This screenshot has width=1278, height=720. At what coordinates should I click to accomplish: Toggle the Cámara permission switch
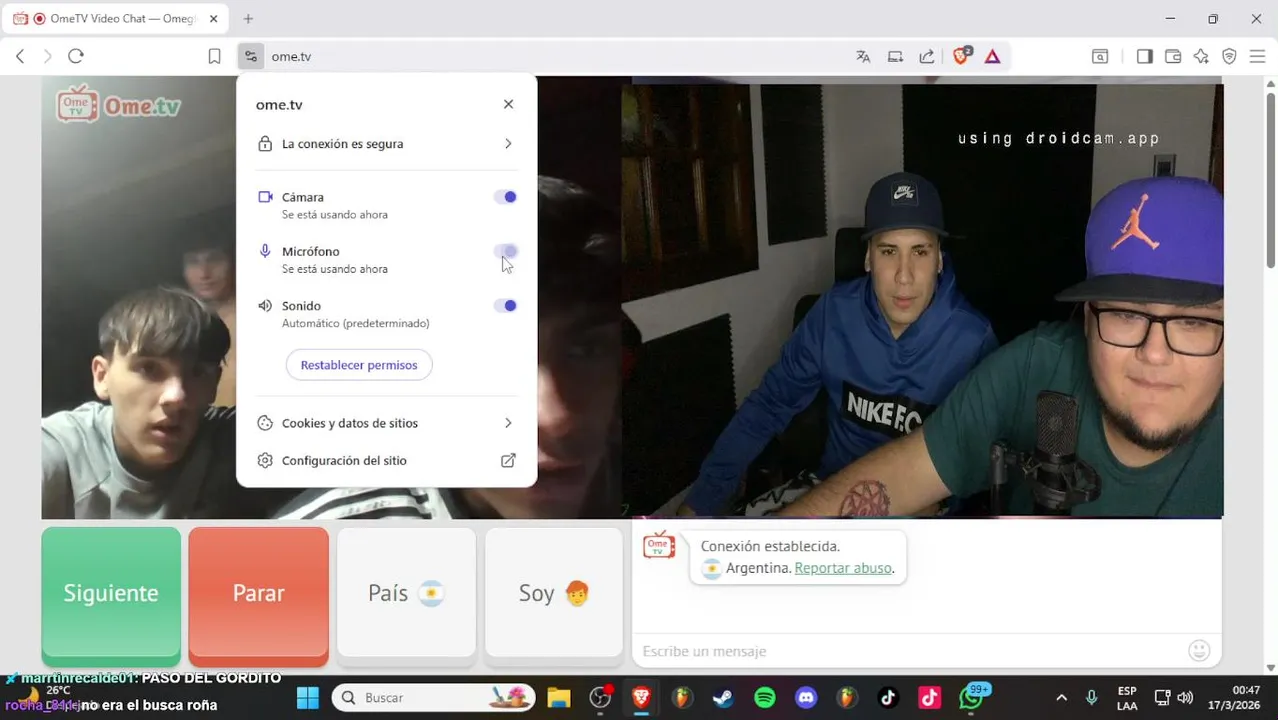(507, 197)
